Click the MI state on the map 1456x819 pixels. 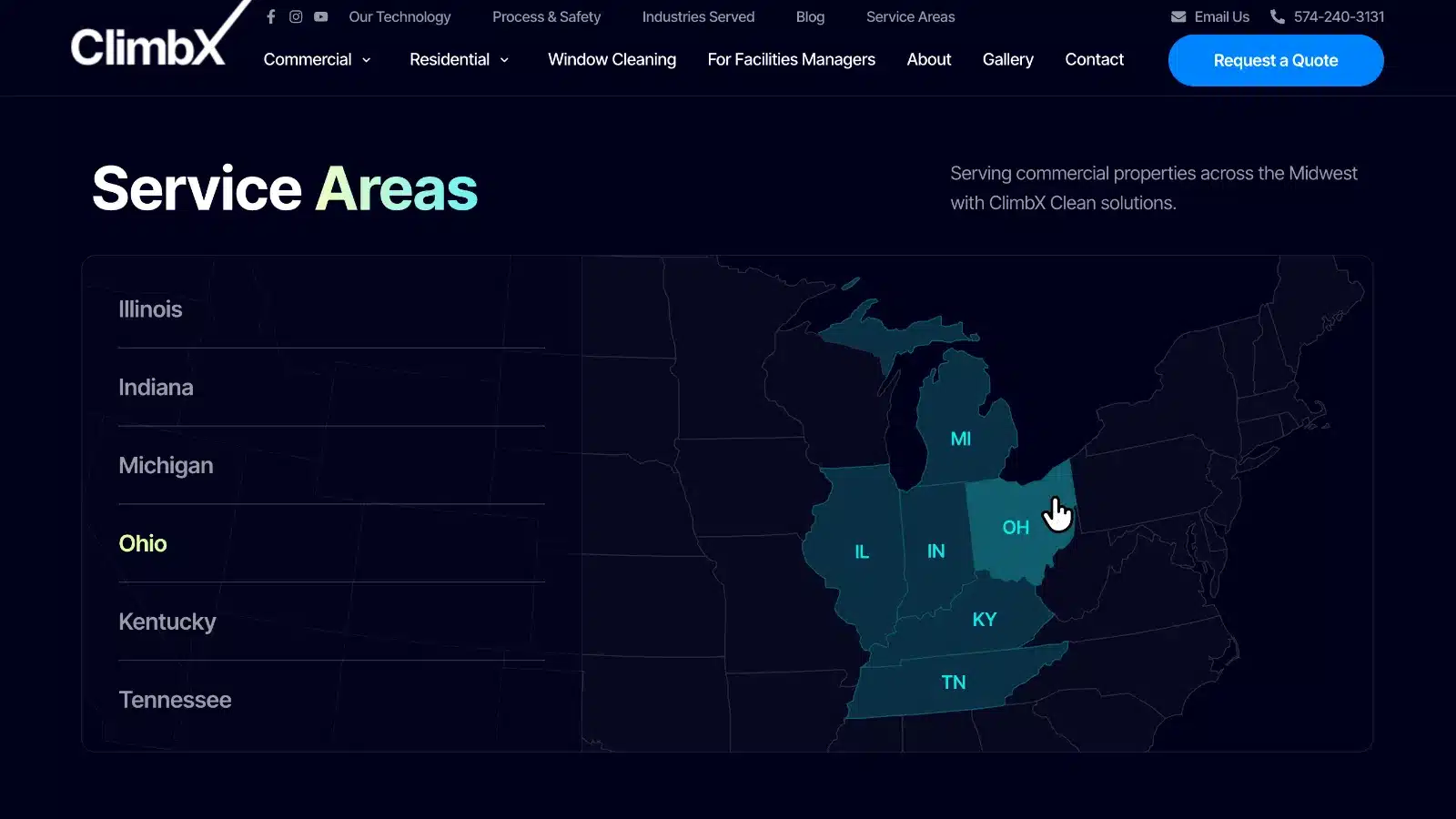click(x=961, y=439)
